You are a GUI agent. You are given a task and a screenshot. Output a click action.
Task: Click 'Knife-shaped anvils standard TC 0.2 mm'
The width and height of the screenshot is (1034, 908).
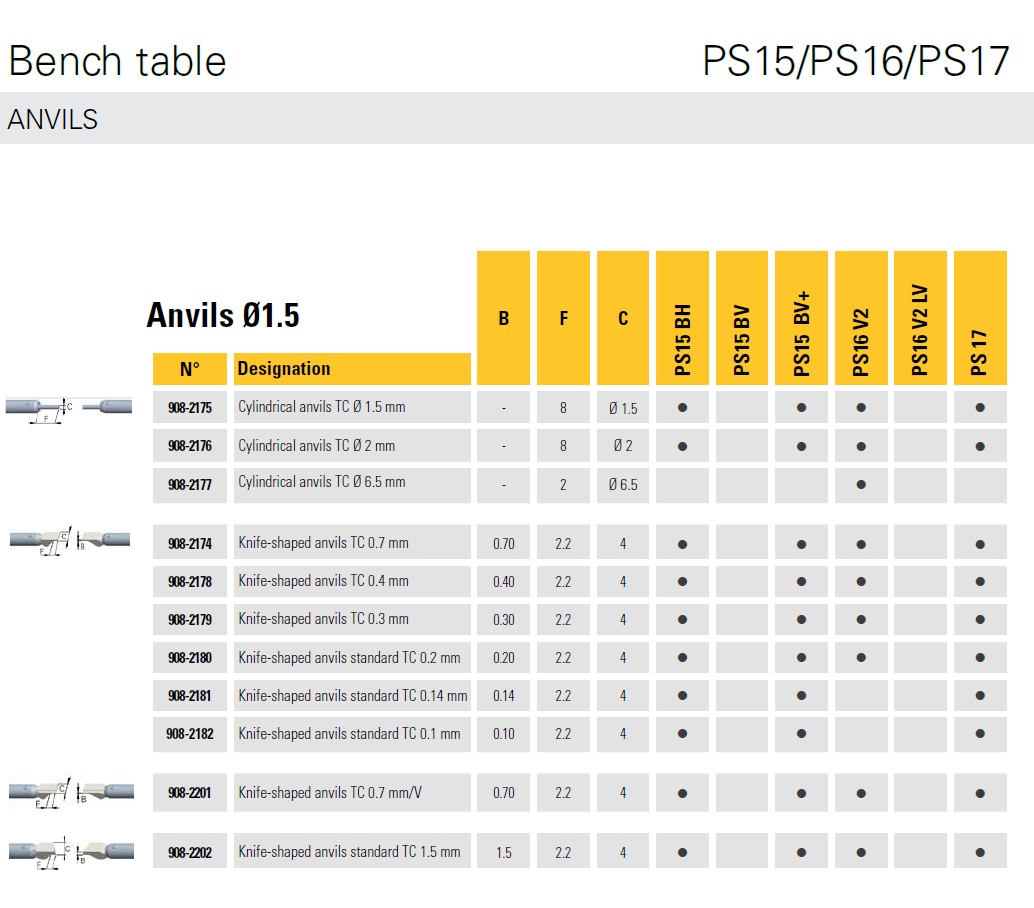tap(350, 657)
